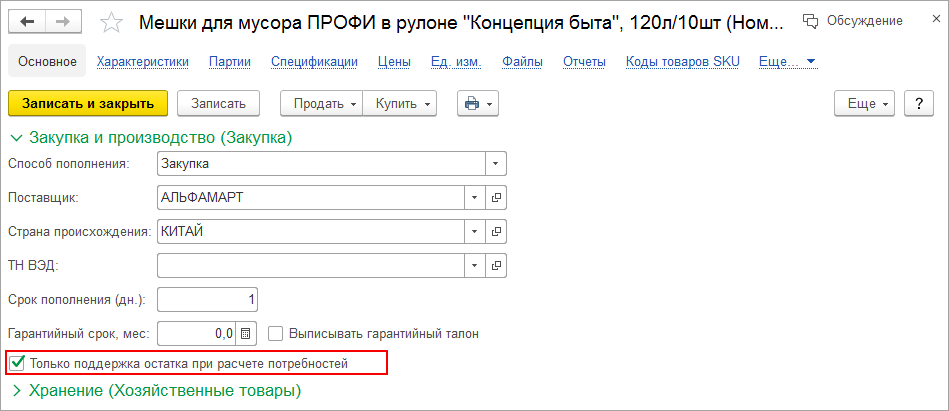Viewport: 949px width, 411px height.
Task: Open the Поставщик record form icon
Action: pos(495,197)
